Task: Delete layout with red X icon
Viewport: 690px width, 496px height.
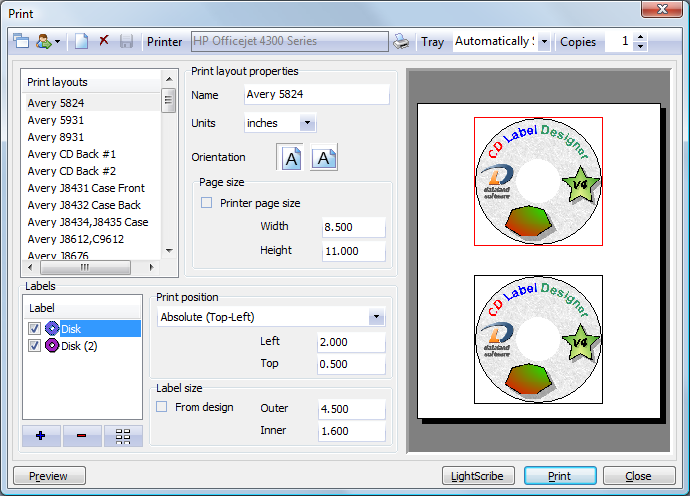Action: (x=104, y=41)
